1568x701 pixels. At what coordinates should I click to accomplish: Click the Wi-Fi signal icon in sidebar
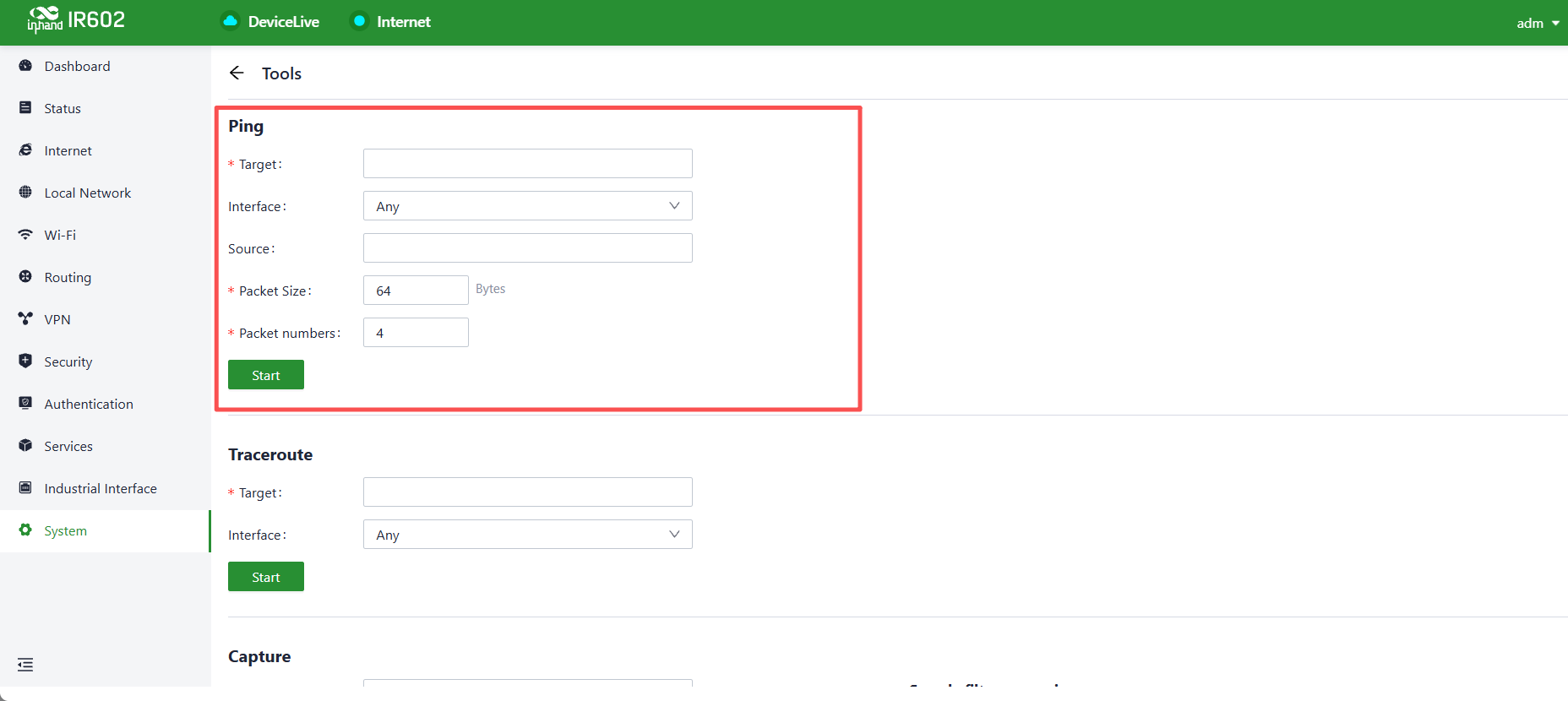click(x=25, y=235)
